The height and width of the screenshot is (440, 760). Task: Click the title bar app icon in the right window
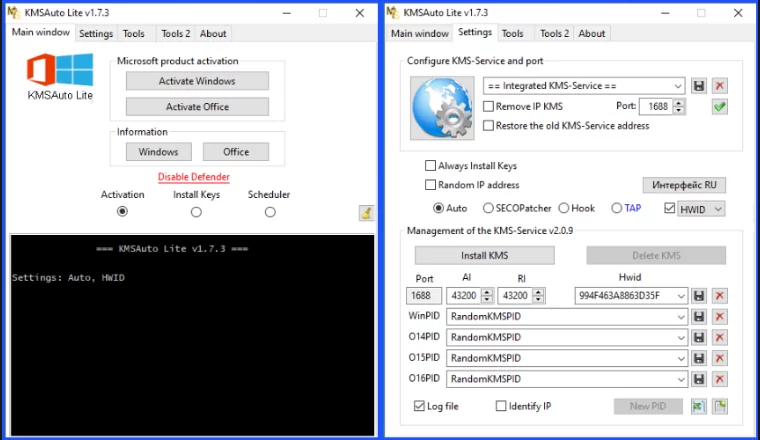coord(393,13)
